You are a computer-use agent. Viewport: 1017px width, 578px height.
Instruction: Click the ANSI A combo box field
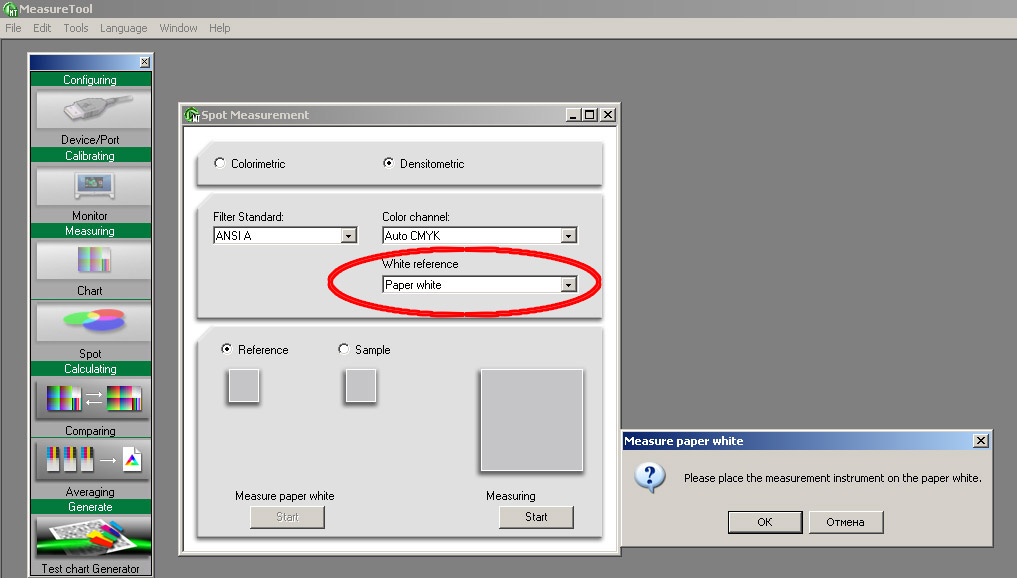click(x=285, y=235)
